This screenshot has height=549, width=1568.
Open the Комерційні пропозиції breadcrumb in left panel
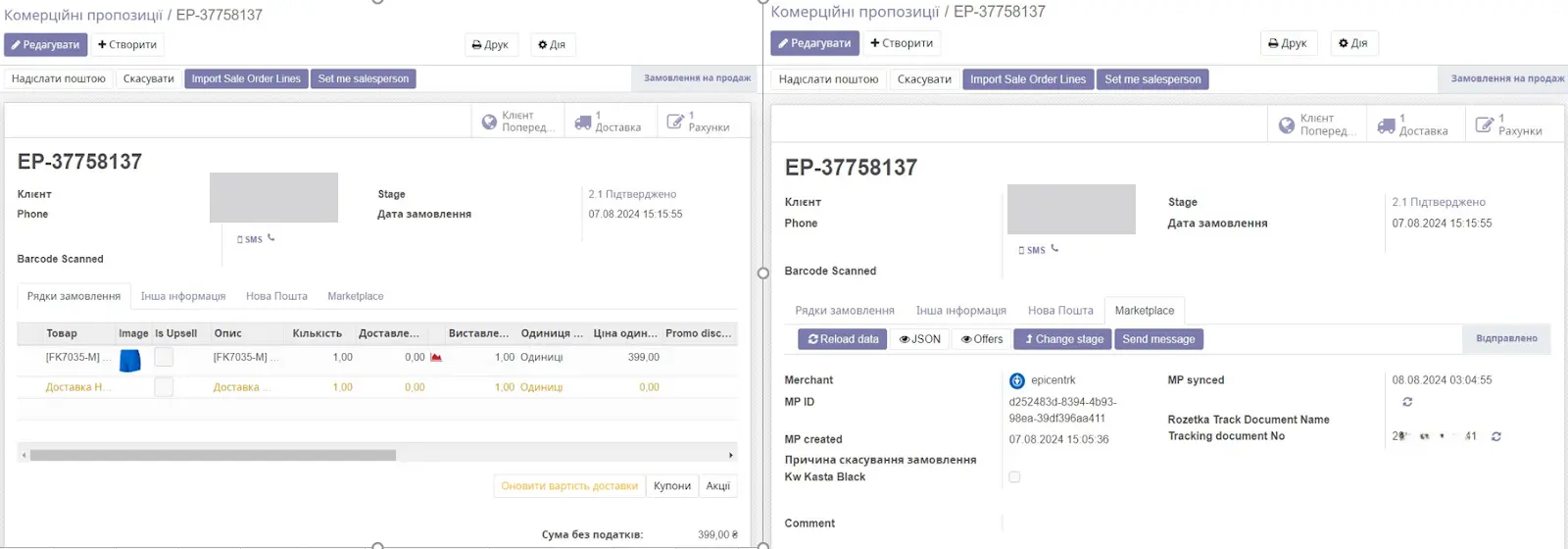[x=83, y=15]
